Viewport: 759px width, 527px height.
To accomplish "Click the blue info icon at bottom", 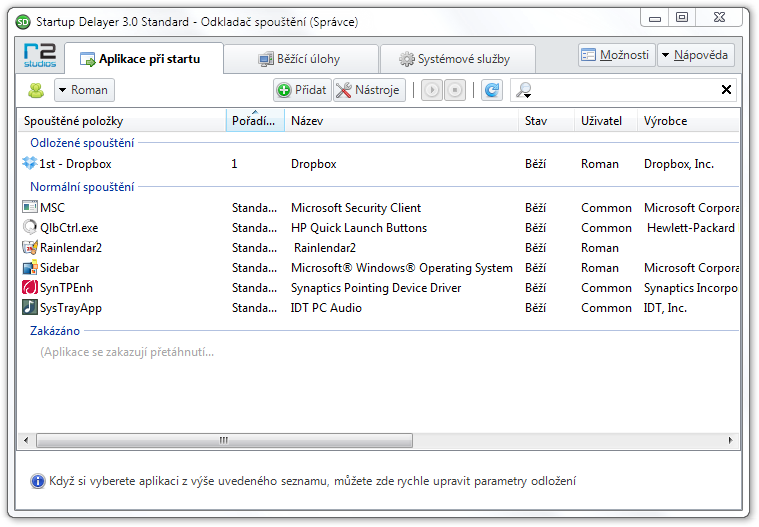I will (x=38, y=481).
